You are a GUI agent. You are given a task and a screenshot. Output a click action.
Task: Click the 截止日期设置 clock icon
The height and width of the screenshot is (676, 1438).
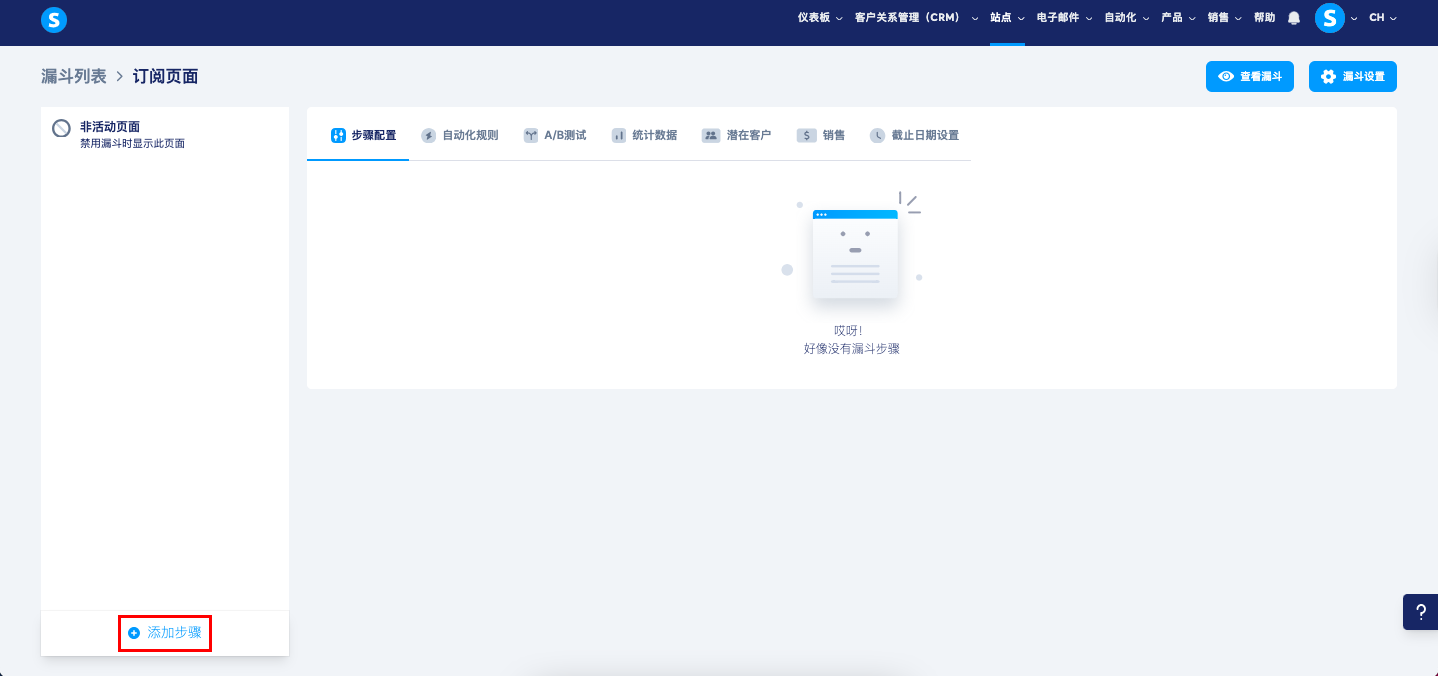pyautogui.click(x=877, y=135)
